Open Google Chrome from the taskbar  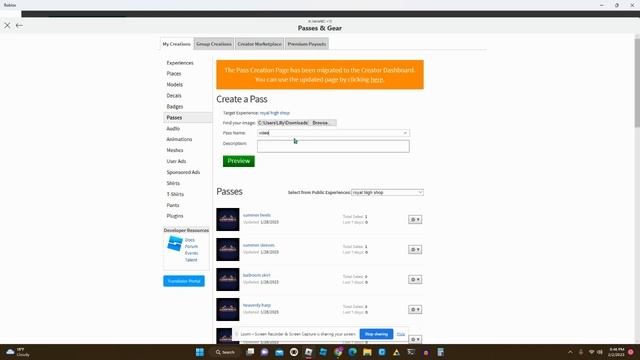coord(338,352)
